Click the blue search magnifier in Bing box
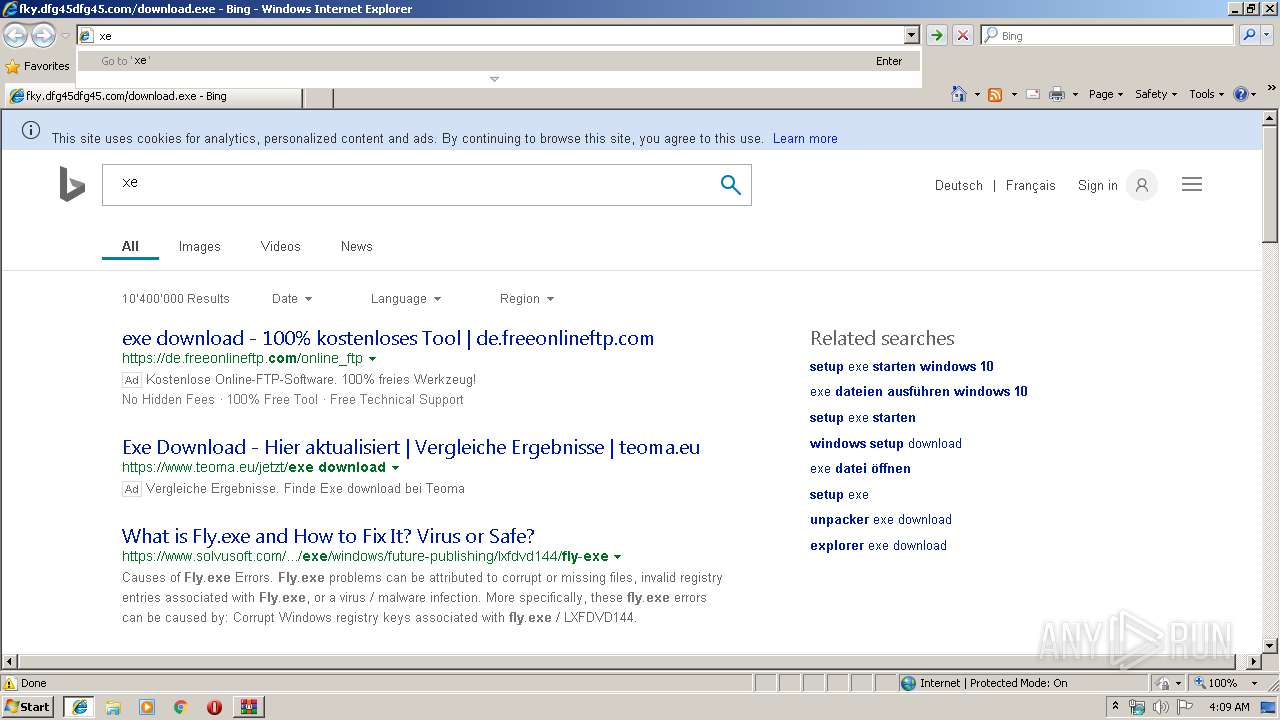Image resolution: width=1280 pixels, height=720 pixels. point(731,185)
